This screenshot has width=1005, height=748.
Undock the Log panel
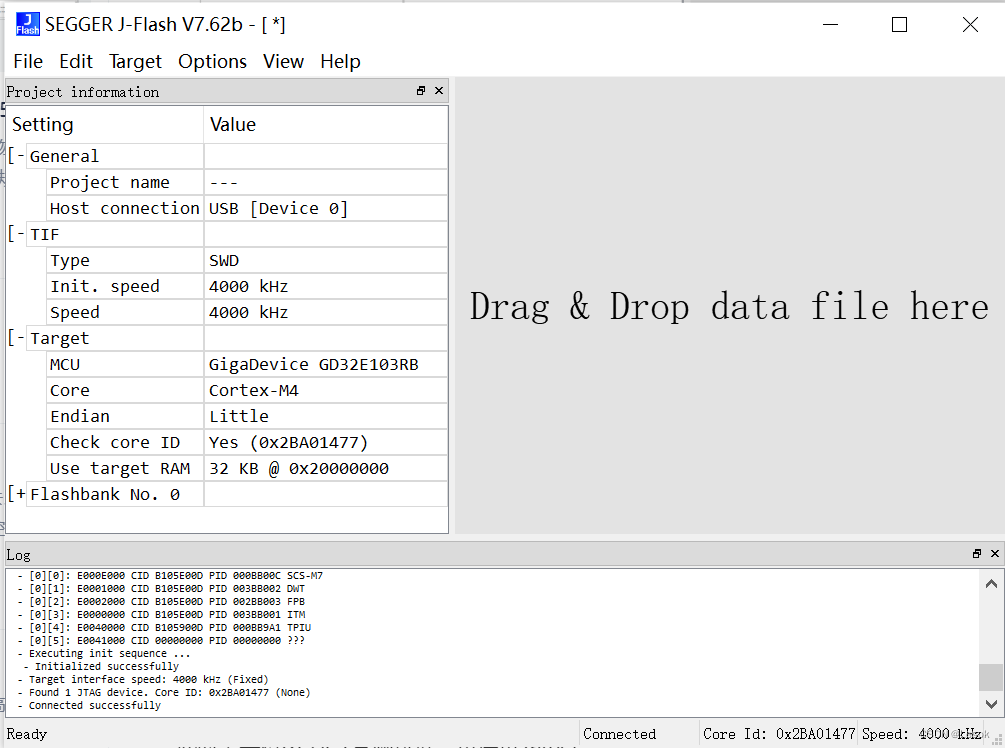pyautogui.click(x=977, y=554)
